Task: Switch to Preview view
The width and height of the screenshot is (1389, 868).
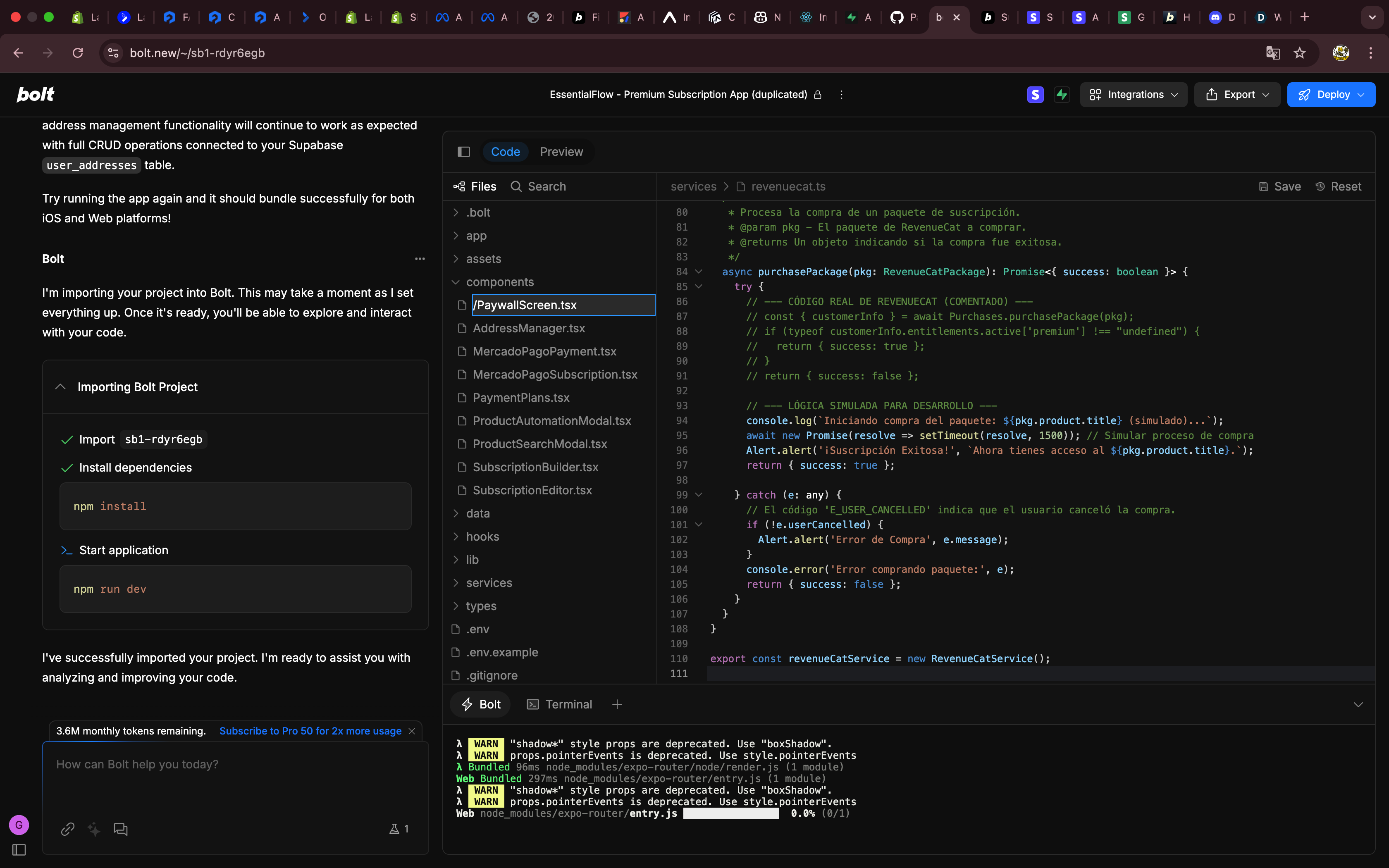Action: click(x=561, y=152)
